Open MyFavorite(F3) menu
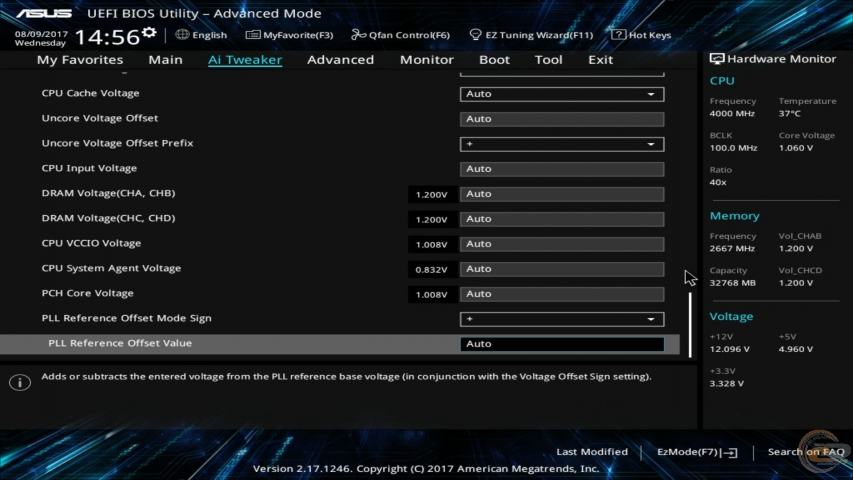Image resolution: width=853 pixels, height=480 pixels. [x=289, y=35]
